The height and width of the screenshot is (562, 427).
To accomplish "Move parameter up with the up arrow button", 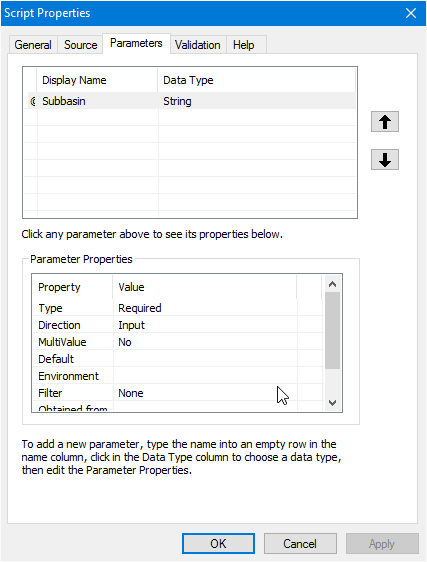I will [385, 122].
